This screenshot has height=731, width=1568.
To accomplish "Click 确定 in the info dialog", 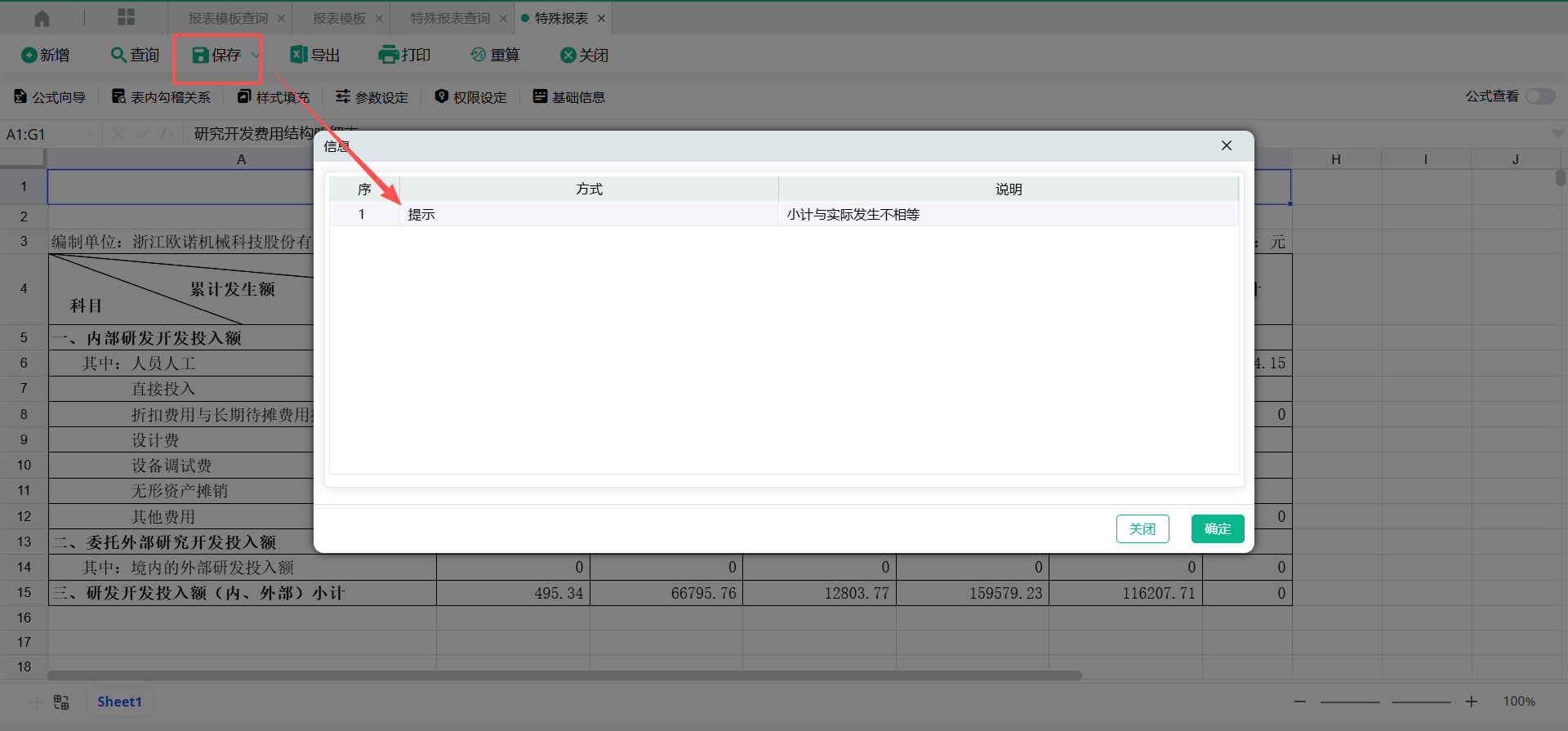I will click(1217, 528).
